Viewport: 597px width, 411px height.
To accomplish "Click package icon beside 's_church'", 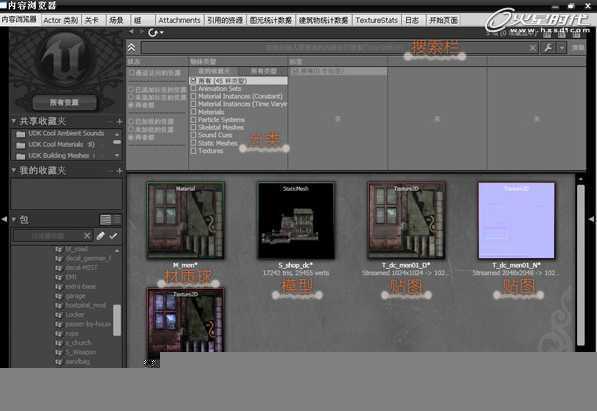I will point(59,343).
